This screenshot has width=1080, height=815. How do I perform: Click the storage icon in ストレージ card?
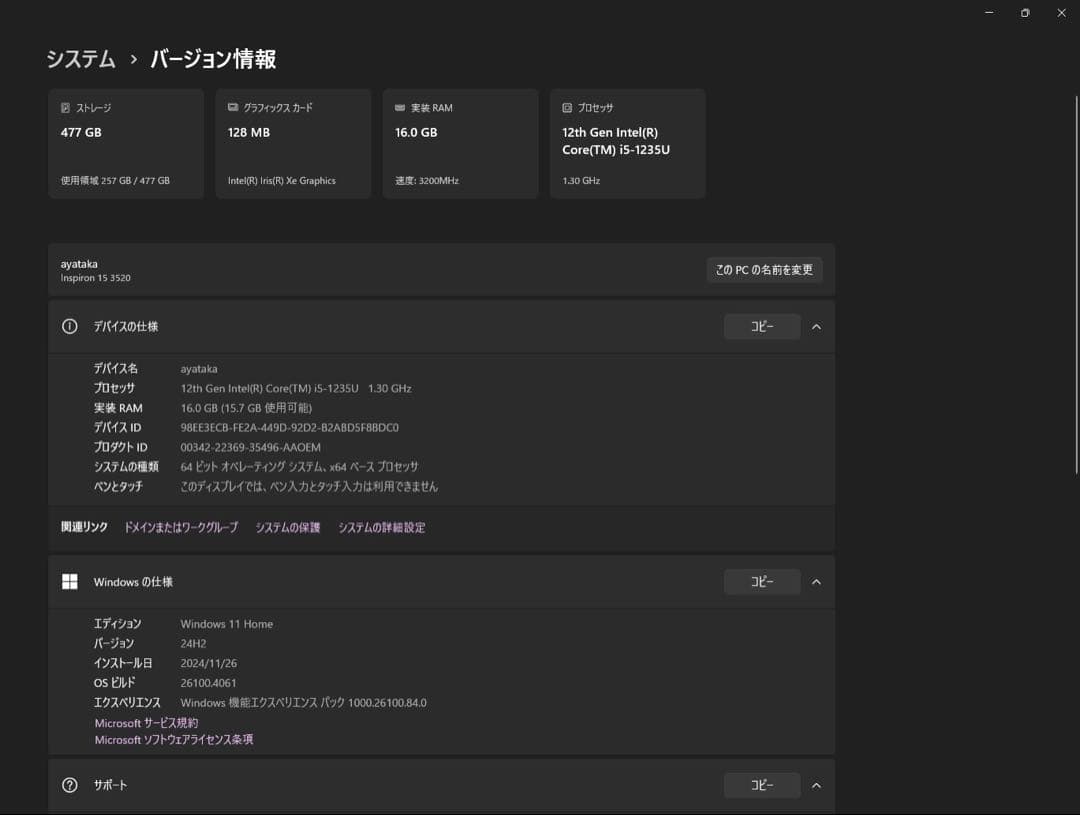(x=66, y=108)
